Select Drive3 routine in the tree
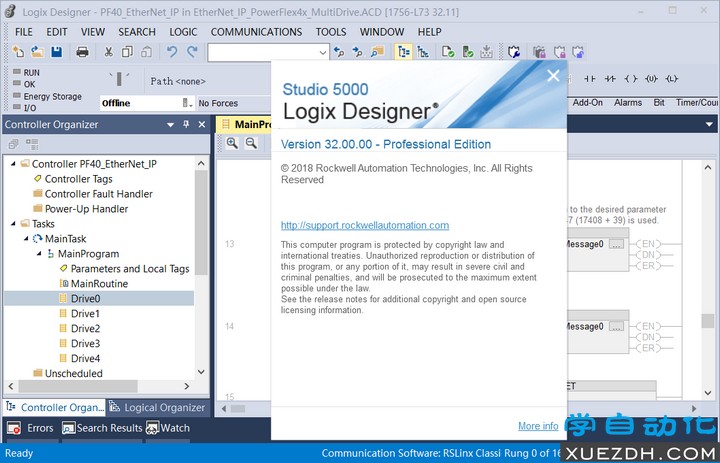This screenshot has width=720, height=463. pos(85,343)
